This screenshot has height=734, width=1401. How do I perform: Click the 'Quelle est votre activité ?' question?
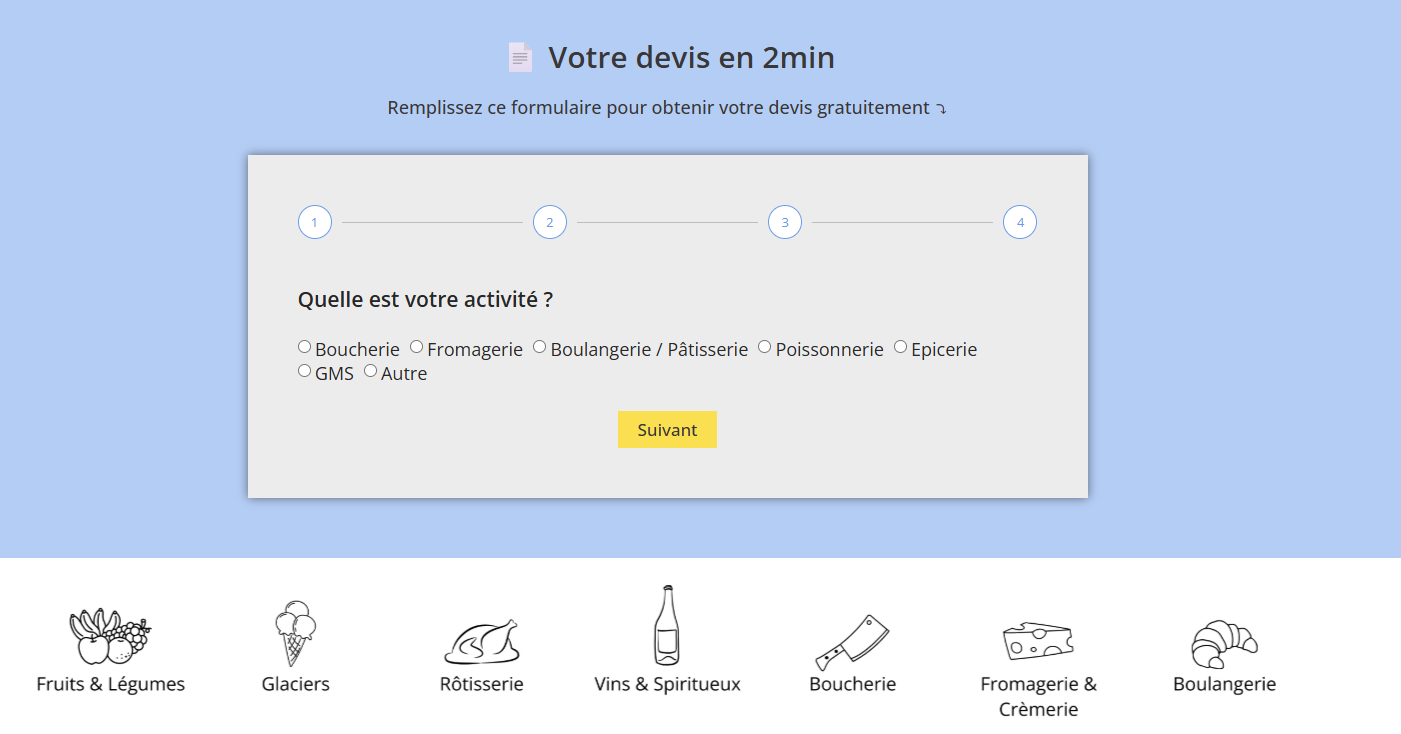click(425, 300)
